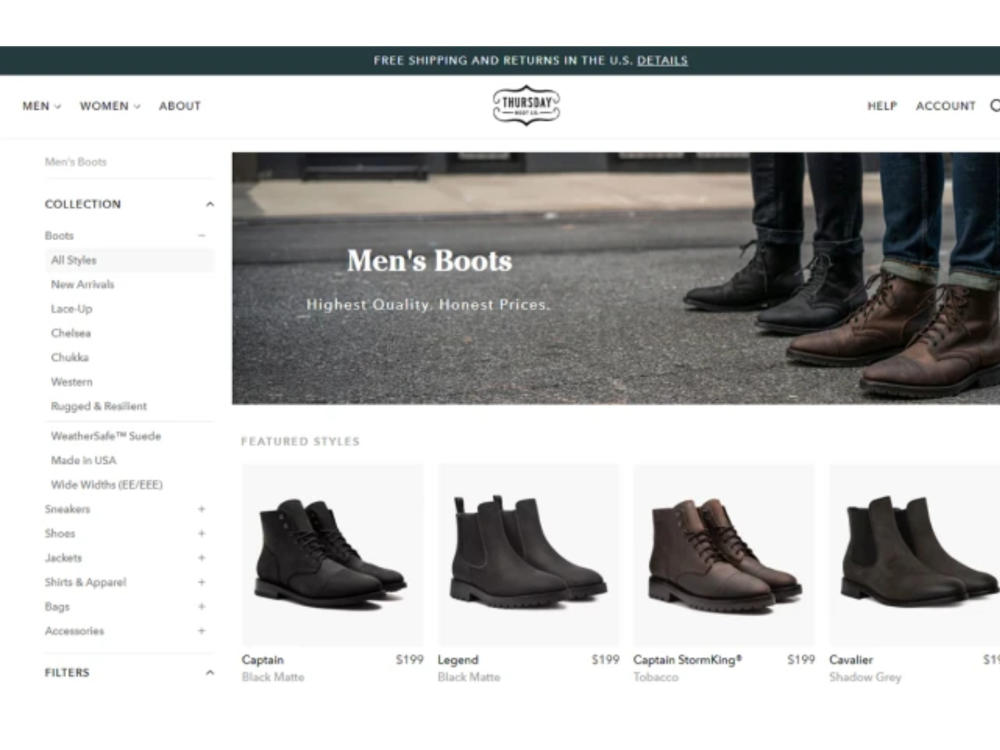
Task: Expand the Sneakers category plus icon
Action: tap(202, 509)
